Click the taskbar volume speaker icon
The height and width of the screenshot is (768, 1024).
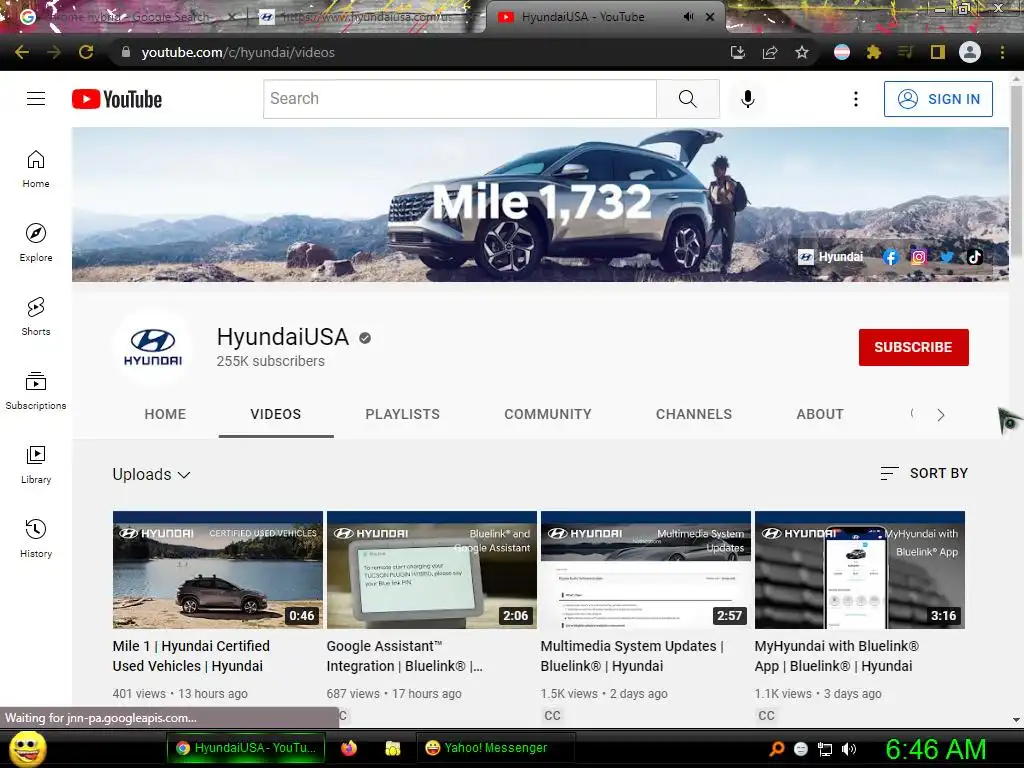coord(849,749)
